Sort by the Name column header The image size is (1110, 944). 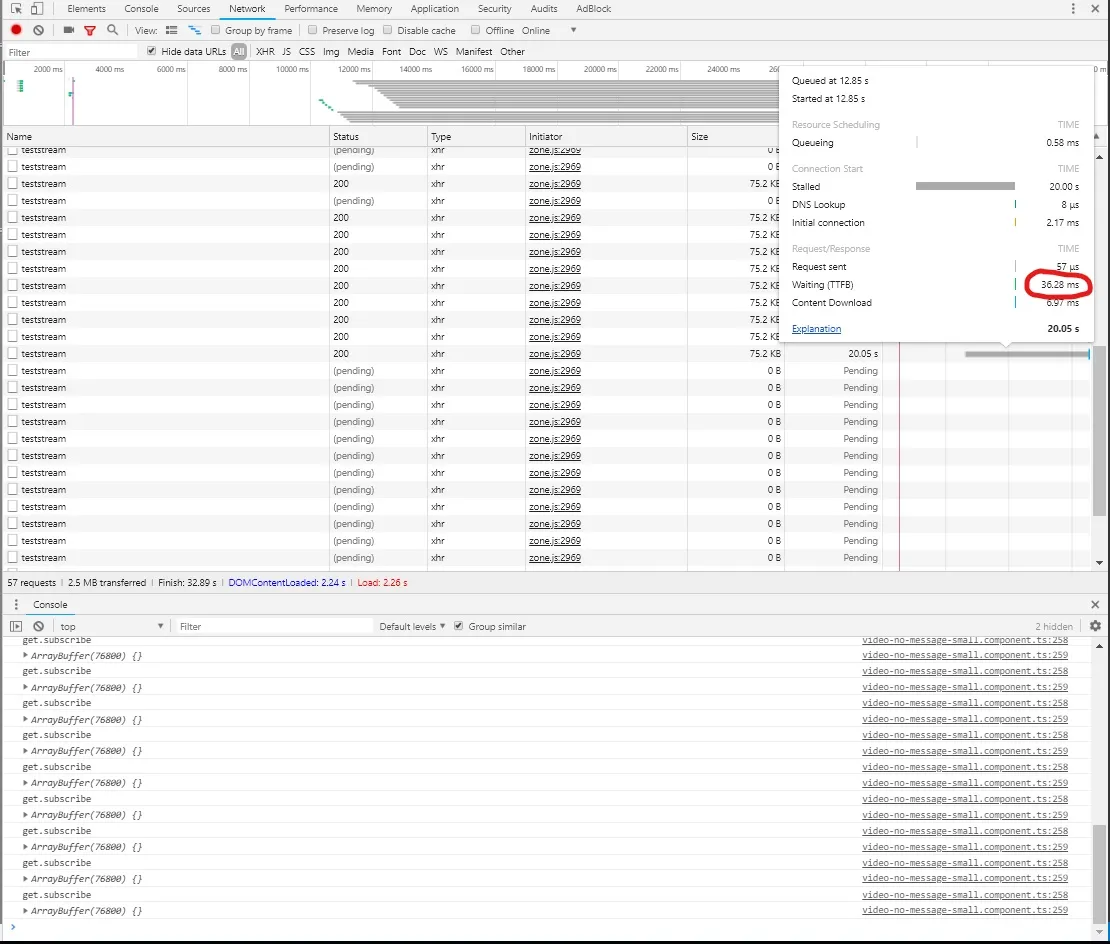166,137
